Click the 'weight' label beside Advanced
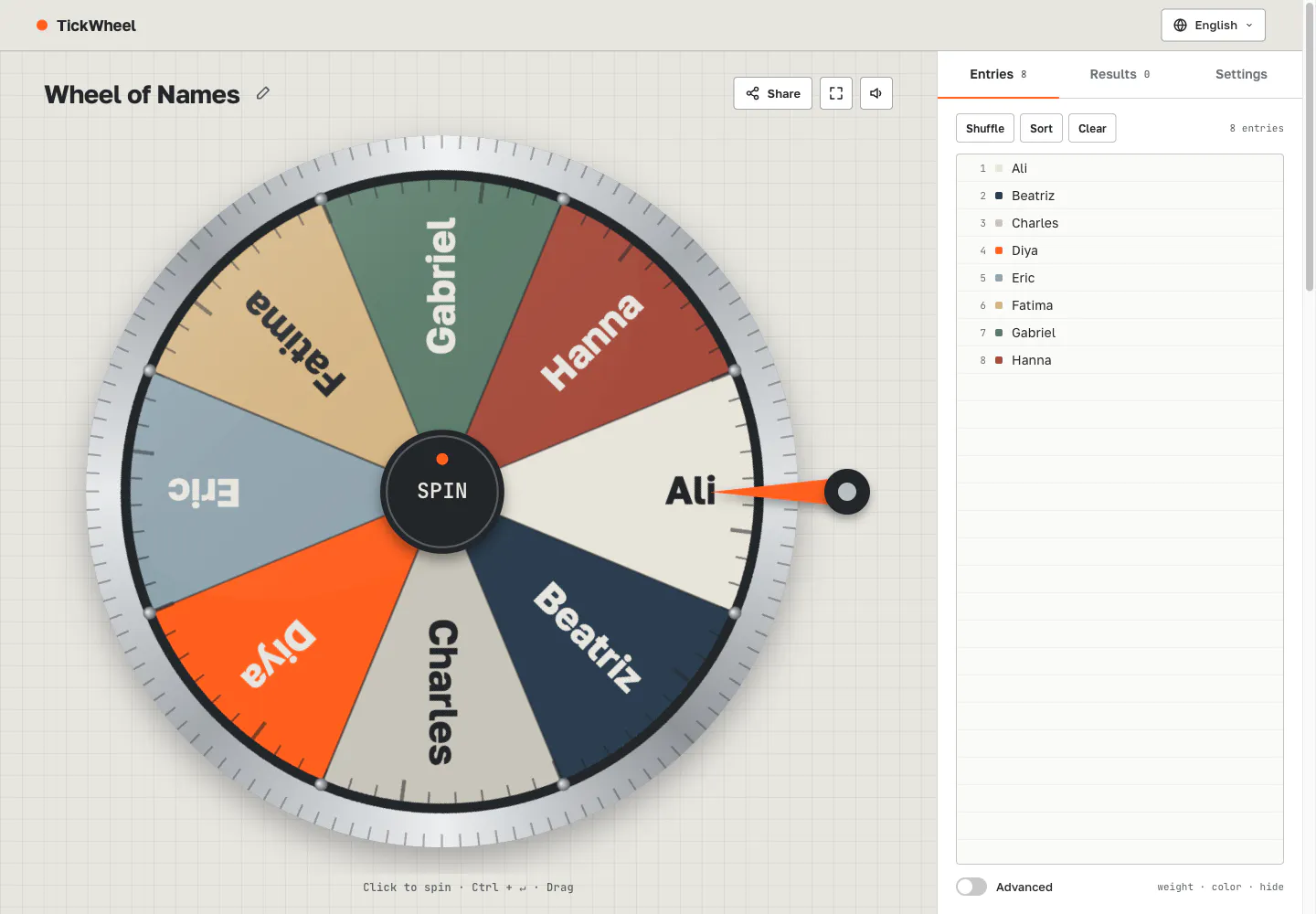Image resolution: width=1316 pixels, height=914 pixels. pyautogui.click(x=1175, y=887)
